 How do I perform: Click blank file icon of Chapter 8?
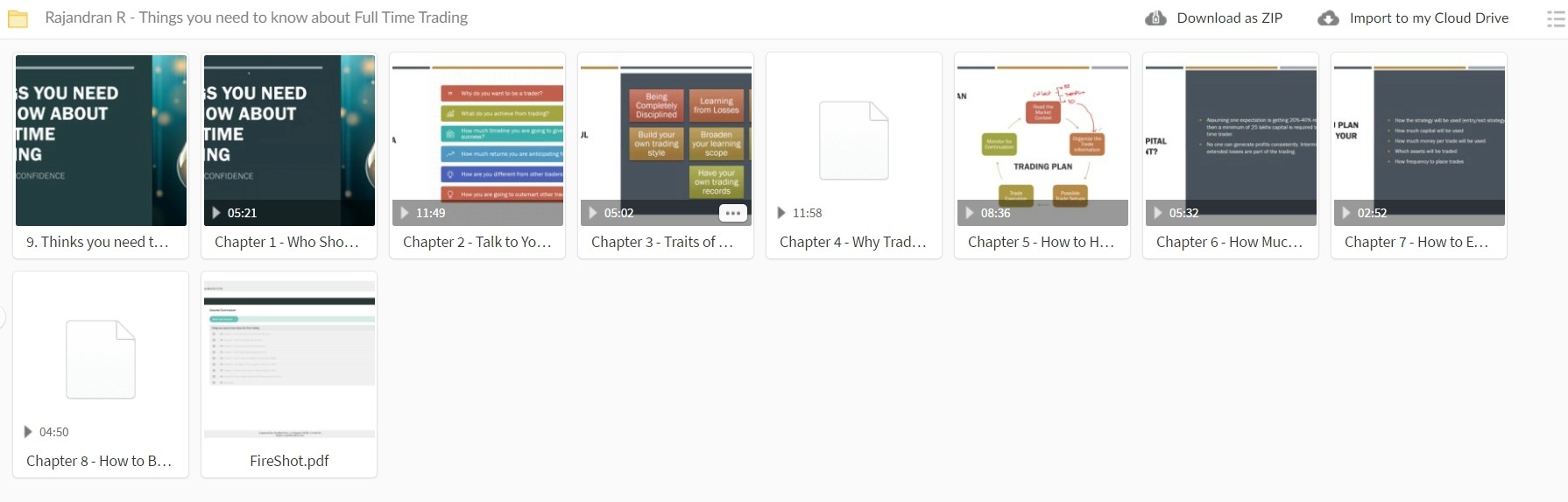pyautogui.click(x=101, y=359)
